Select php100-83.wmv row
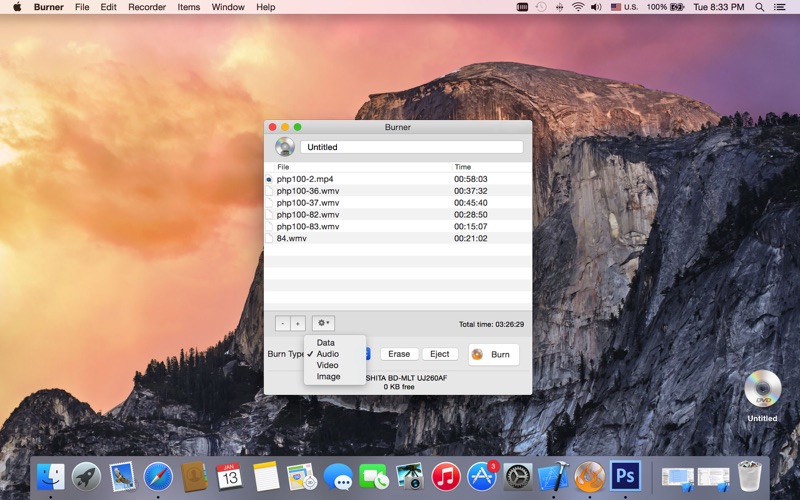The height and width of the screenshot is (500, 800). coord(398,227)
